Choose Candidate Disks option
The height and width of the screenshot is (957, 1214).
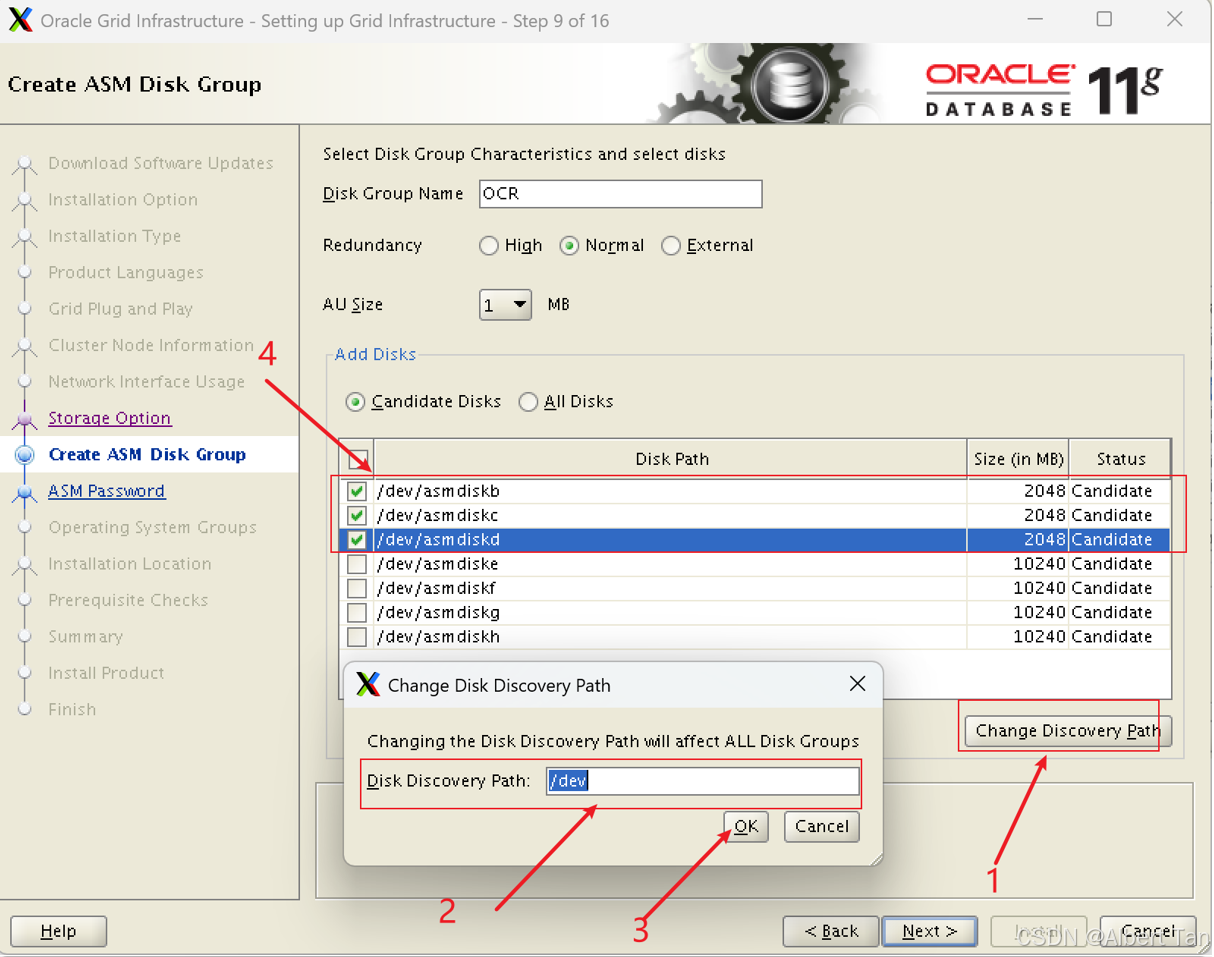(355, 402)
